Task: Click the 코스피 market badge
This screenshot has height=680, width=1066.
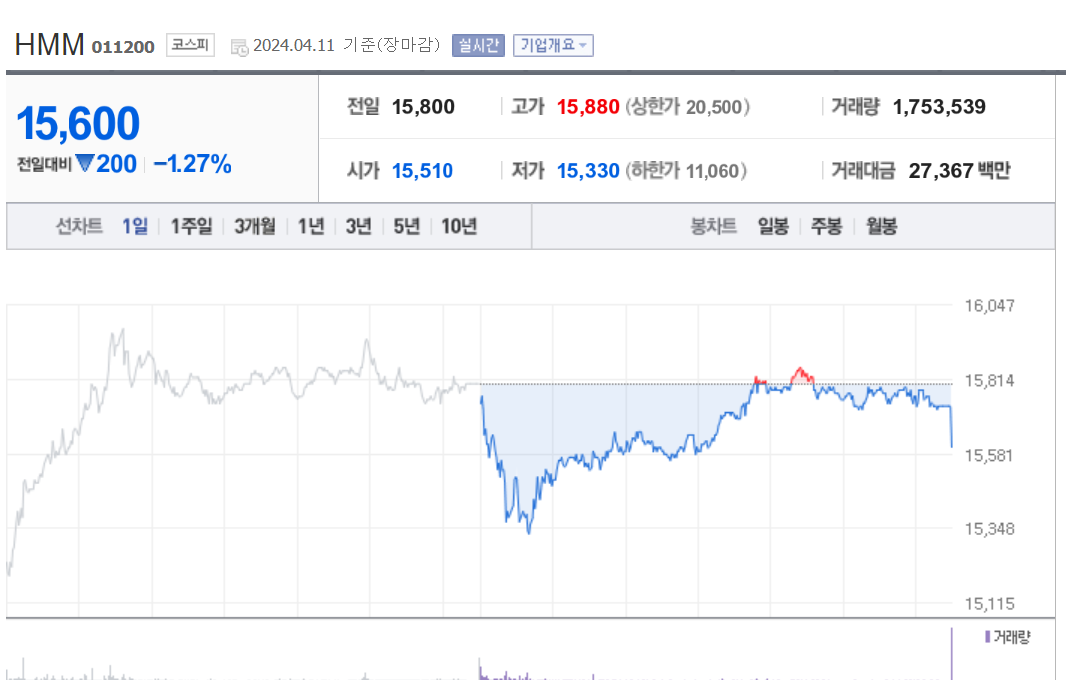Action: coord(190,45)
